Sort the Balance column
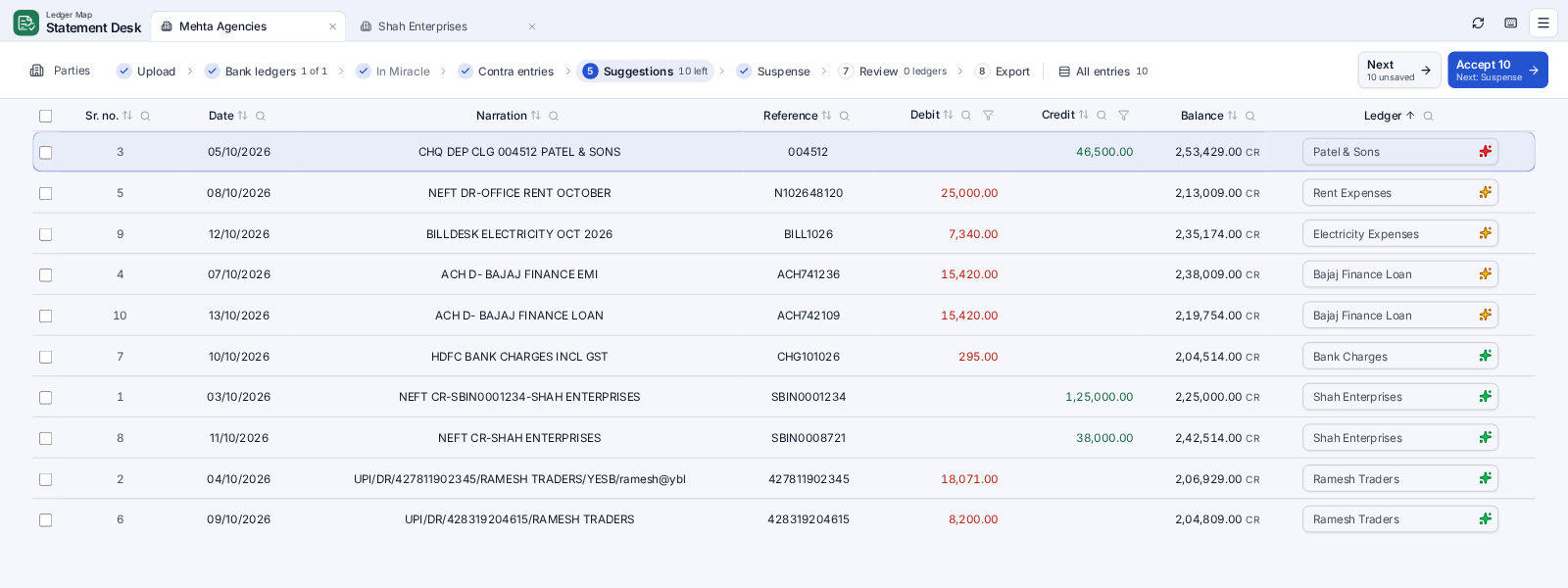Viewport: 1568px width, 588px height. click(x=1233, y=116)
